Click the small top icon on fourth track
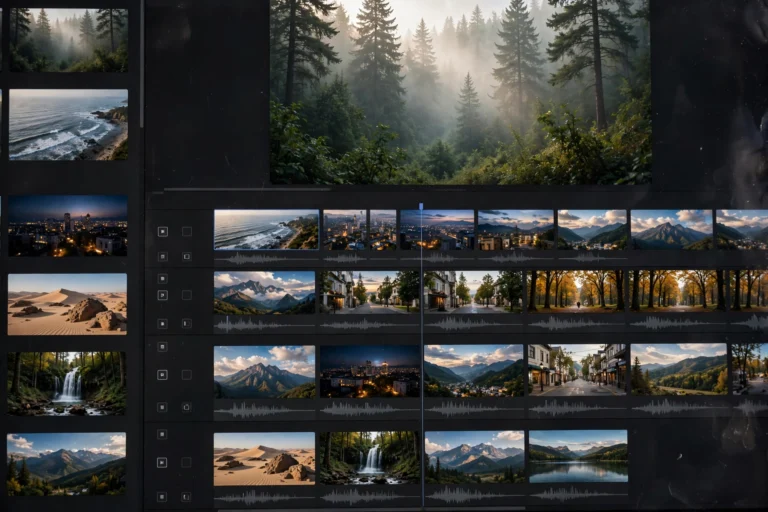The height and width of the screenshot is (512, 768). click(x=162, y=434)
